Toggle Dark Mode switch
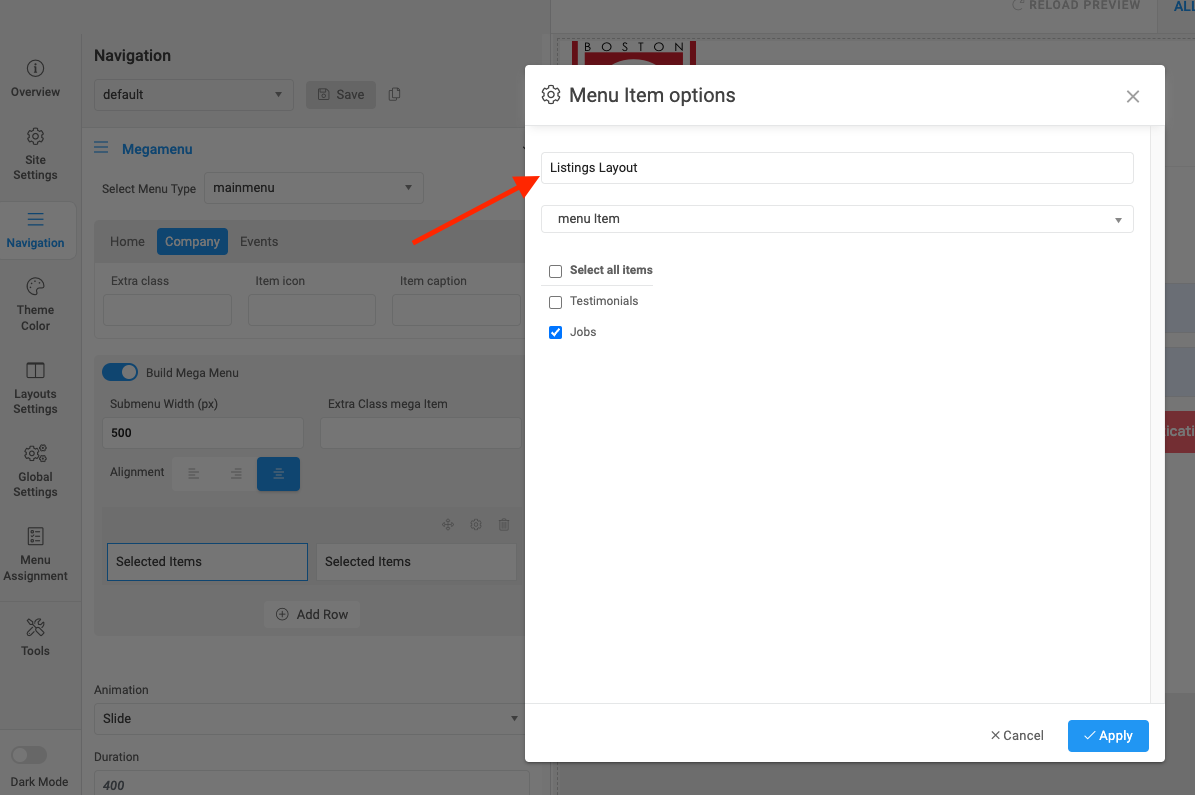 tap(29, 755)
